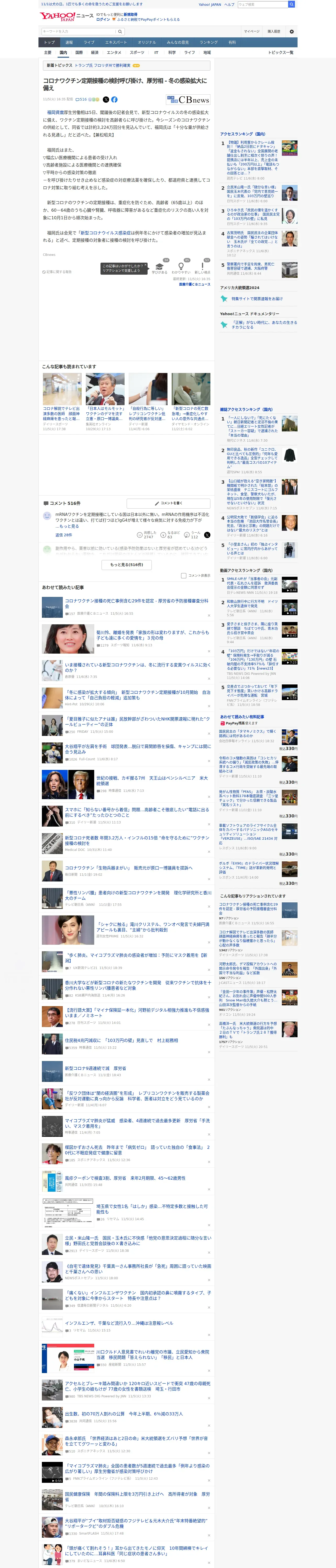The width and height of the screenshot is (336, 1568).
Task: Click the コメントを書く button
Action: pos(168,503)
